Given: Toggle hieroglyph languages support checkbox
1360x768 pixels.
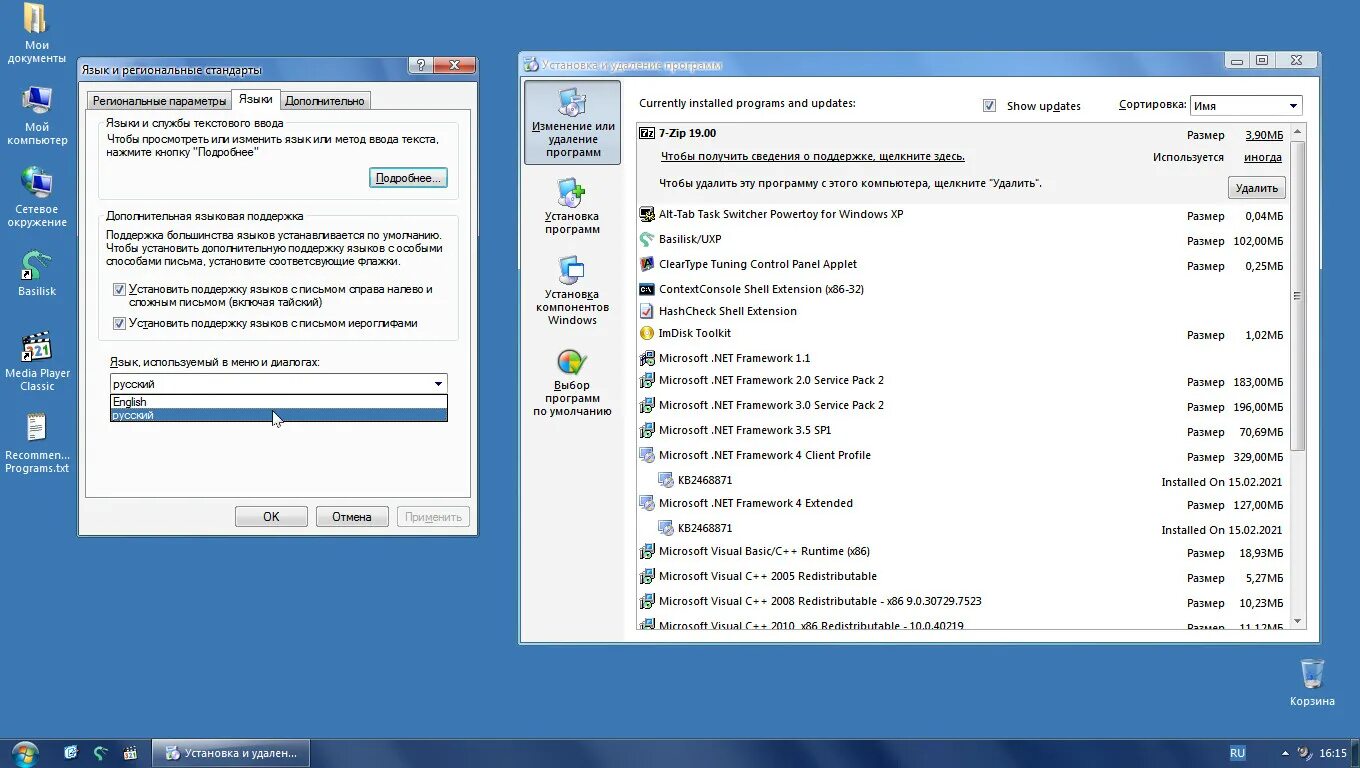Looking at the screenshot, I should 119,323.
